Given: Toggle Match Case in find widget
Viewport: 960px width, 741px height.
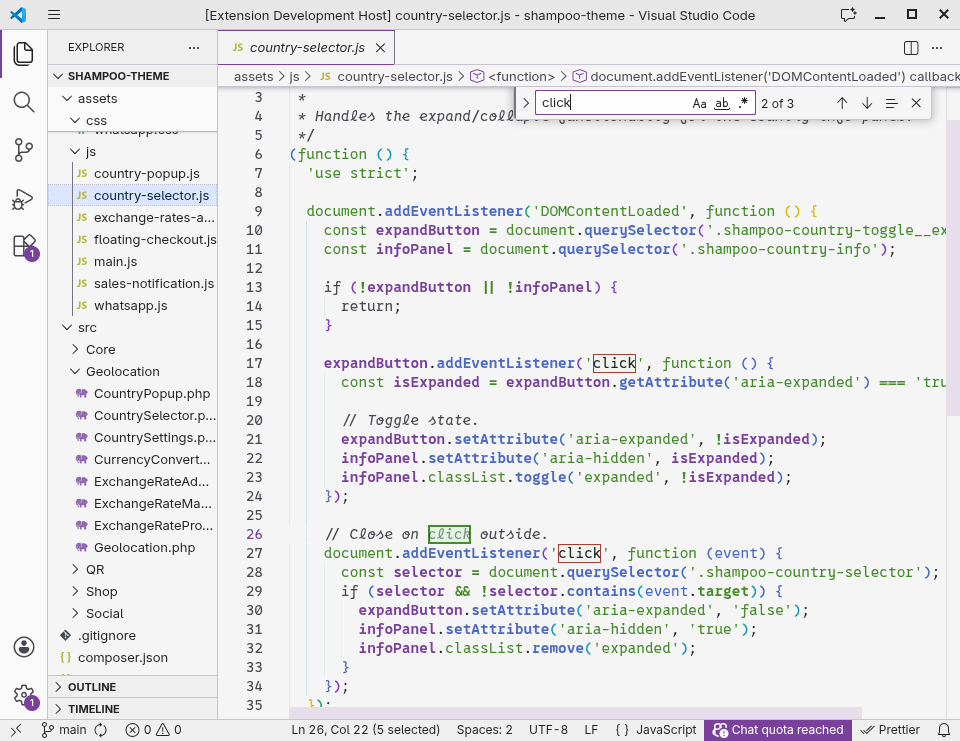Looking at the screenshot, I should click(699, 103).
